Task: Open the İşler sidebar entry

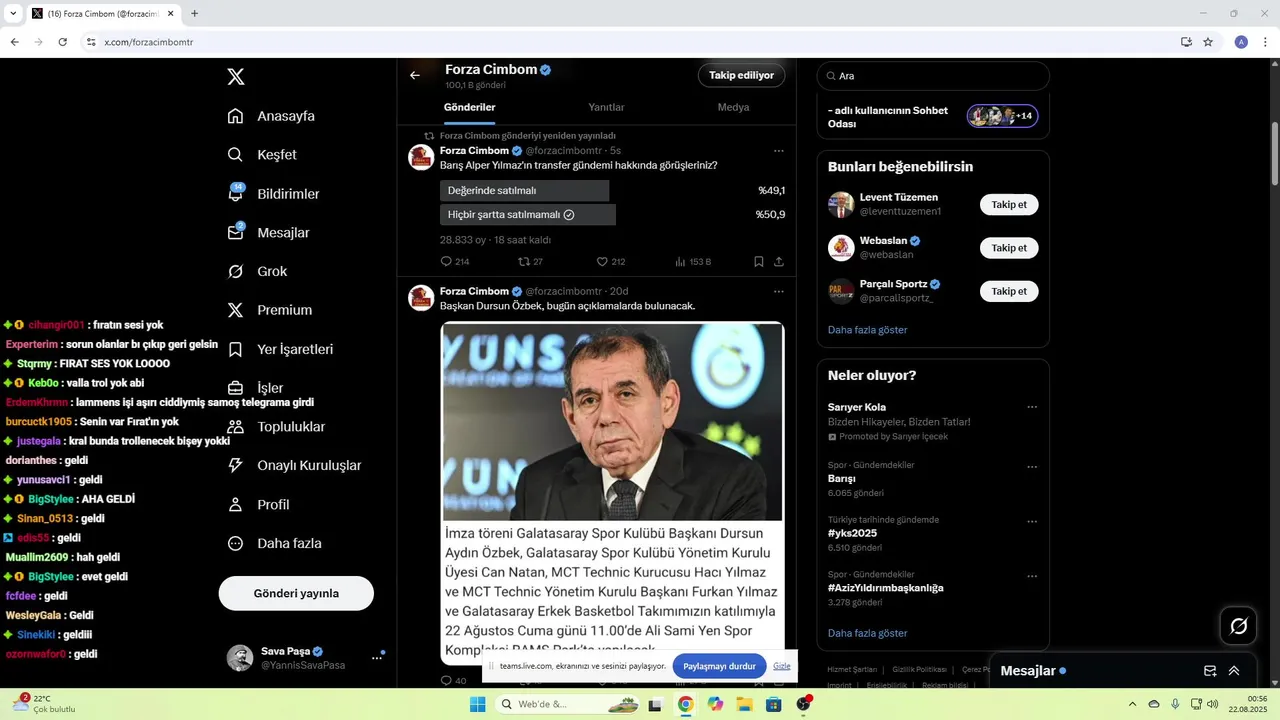Action: (256, 388)
